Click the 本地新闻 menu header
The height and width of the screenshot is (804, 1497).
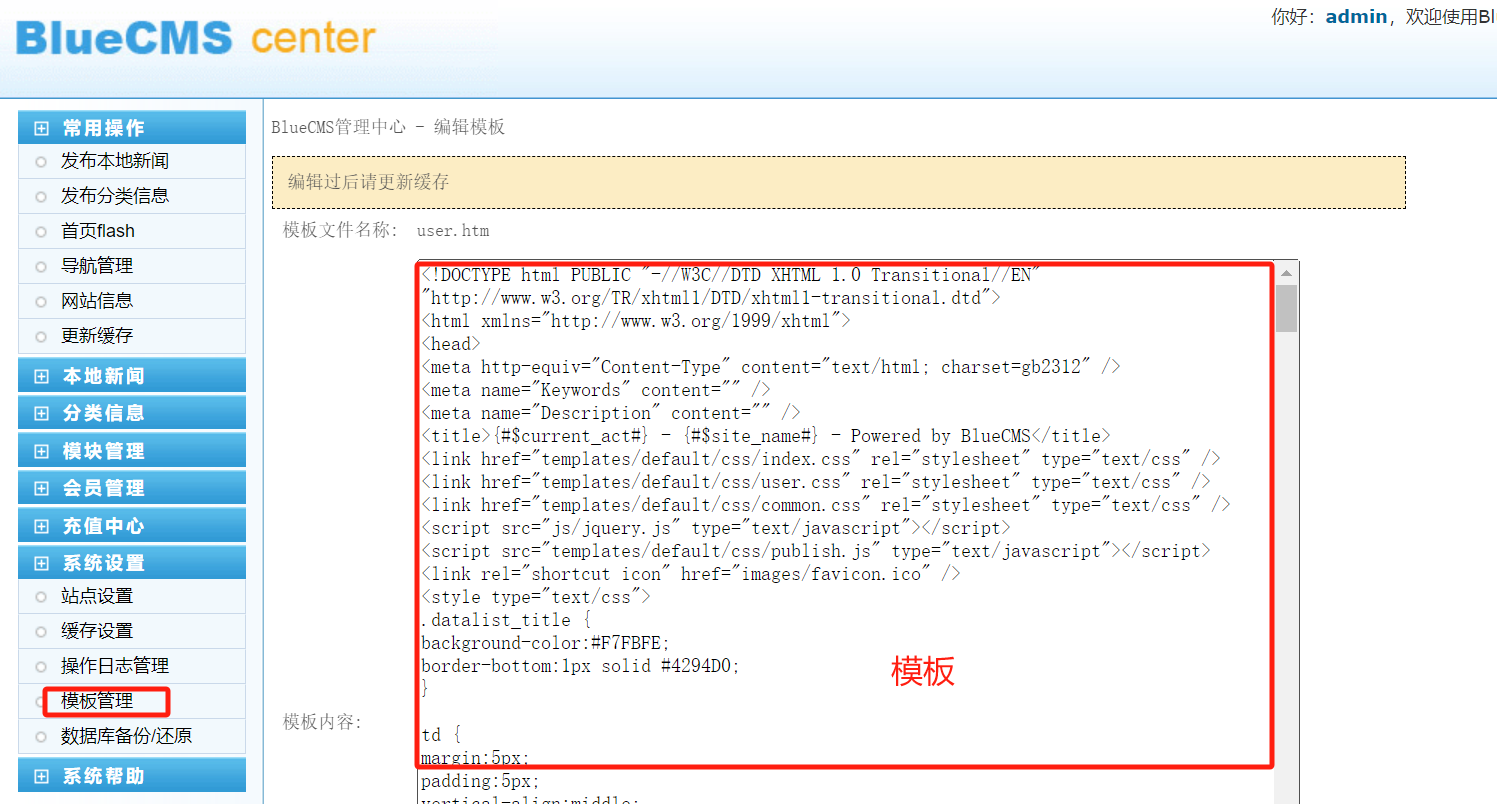tap(132, 376)
